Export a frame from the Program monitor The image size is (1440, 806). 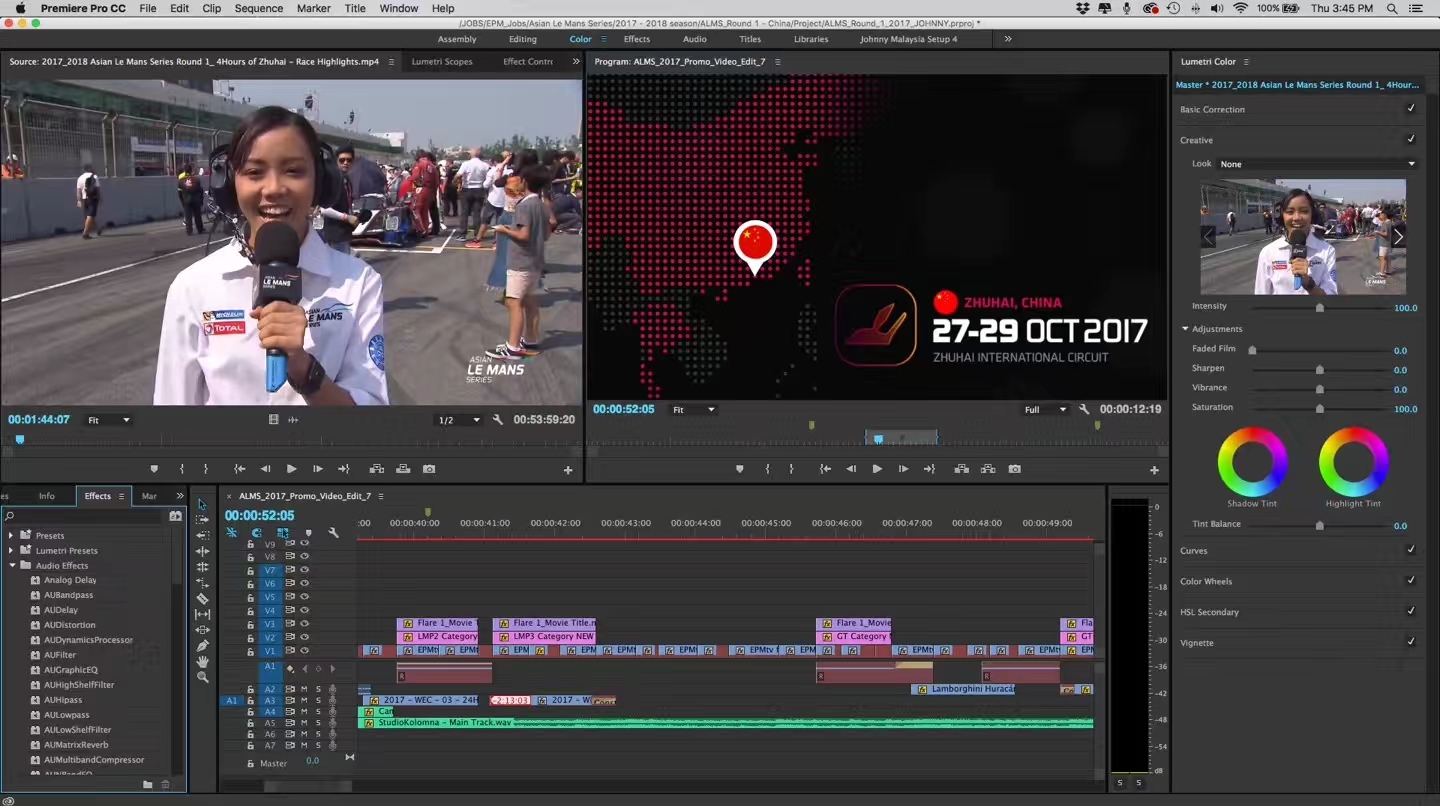1014,469
